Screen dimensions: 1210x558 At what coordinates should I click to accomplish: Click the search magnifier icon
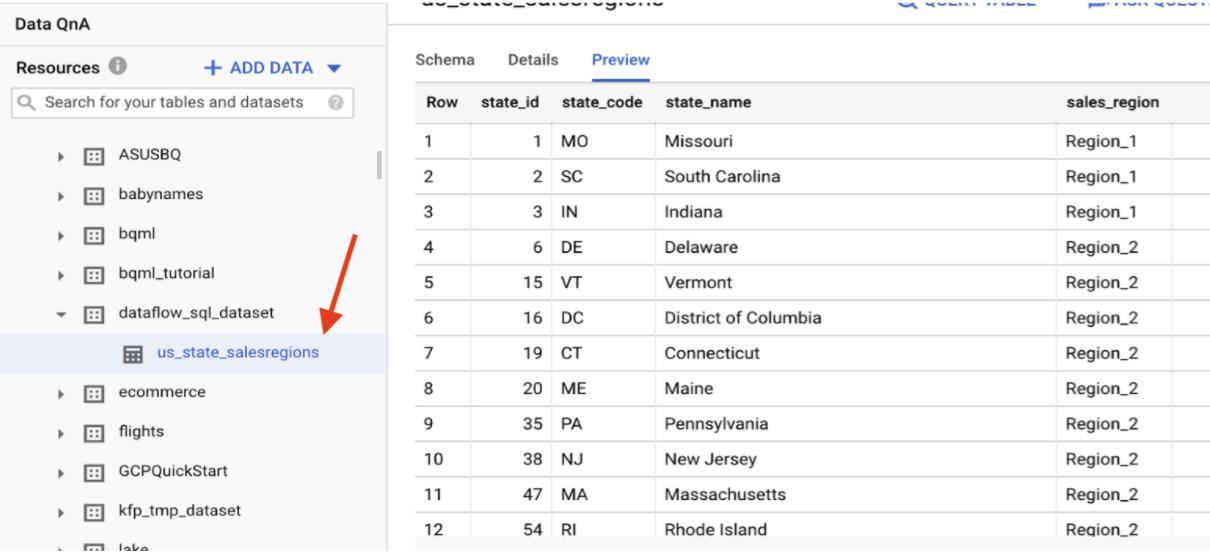click(27, 102)
